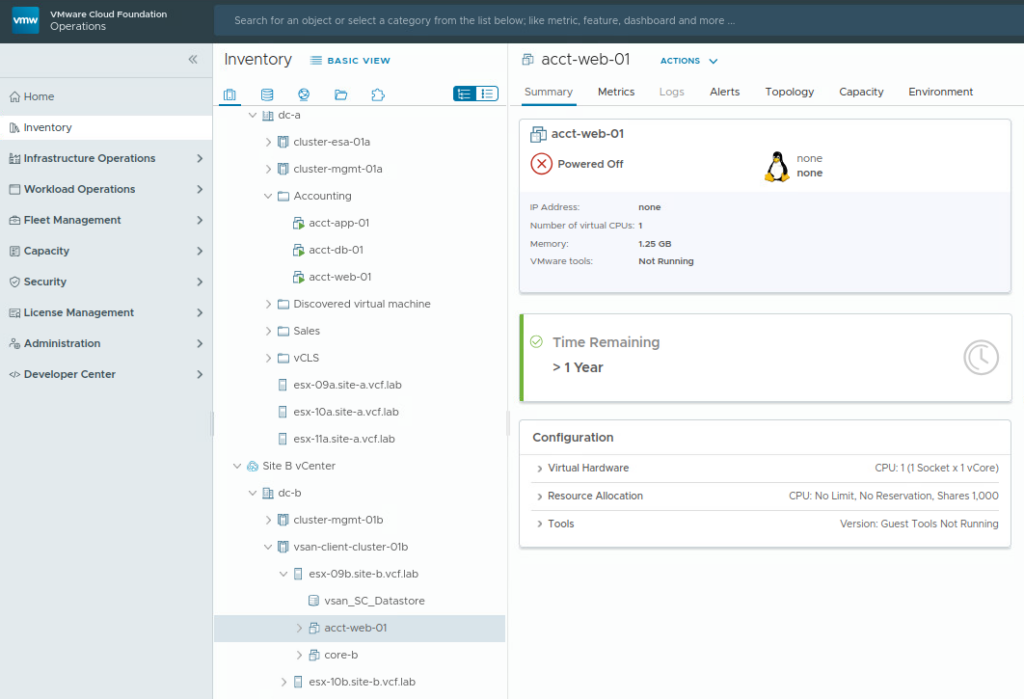
Task: Select the storage datastore inventory icon
Action: tap(266, 95)
